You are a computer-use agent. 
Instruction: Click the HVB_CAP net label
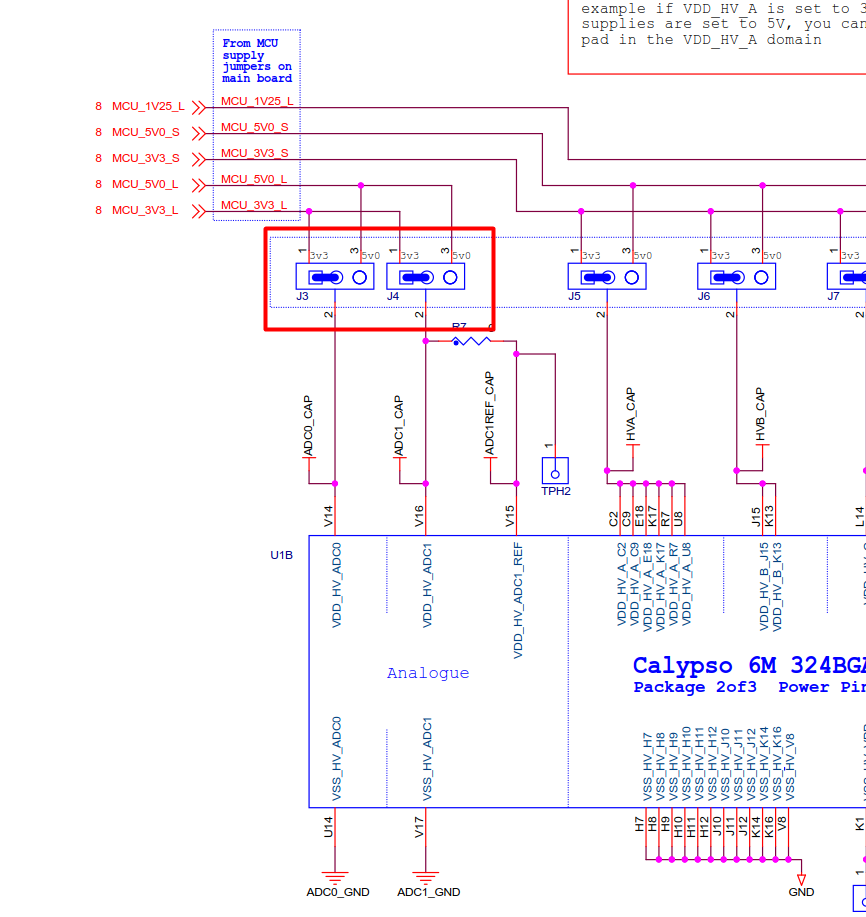760,414
